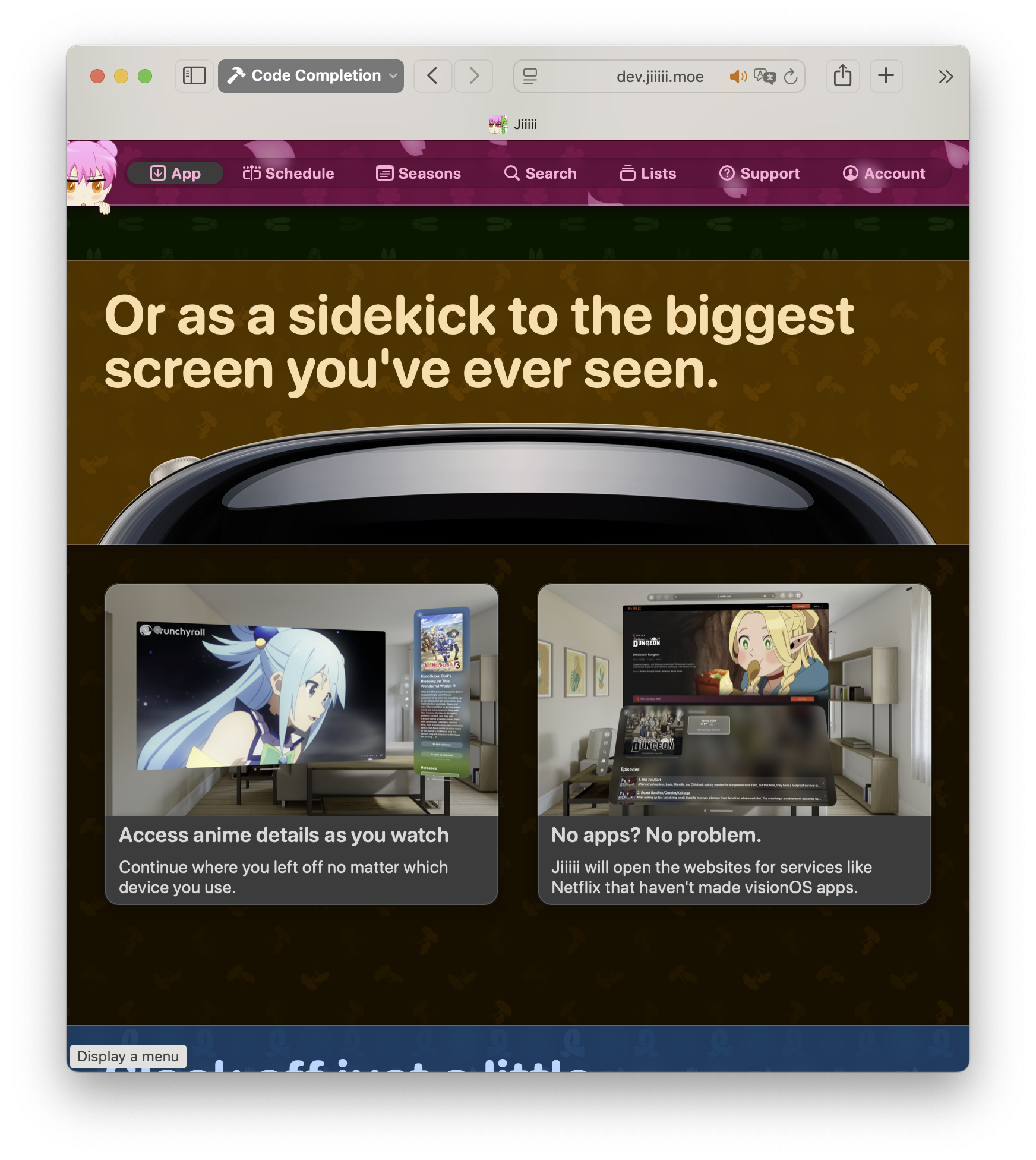The image size is (1036, 1160).
Task: Open the Search nav item
Action: point(540,173)
